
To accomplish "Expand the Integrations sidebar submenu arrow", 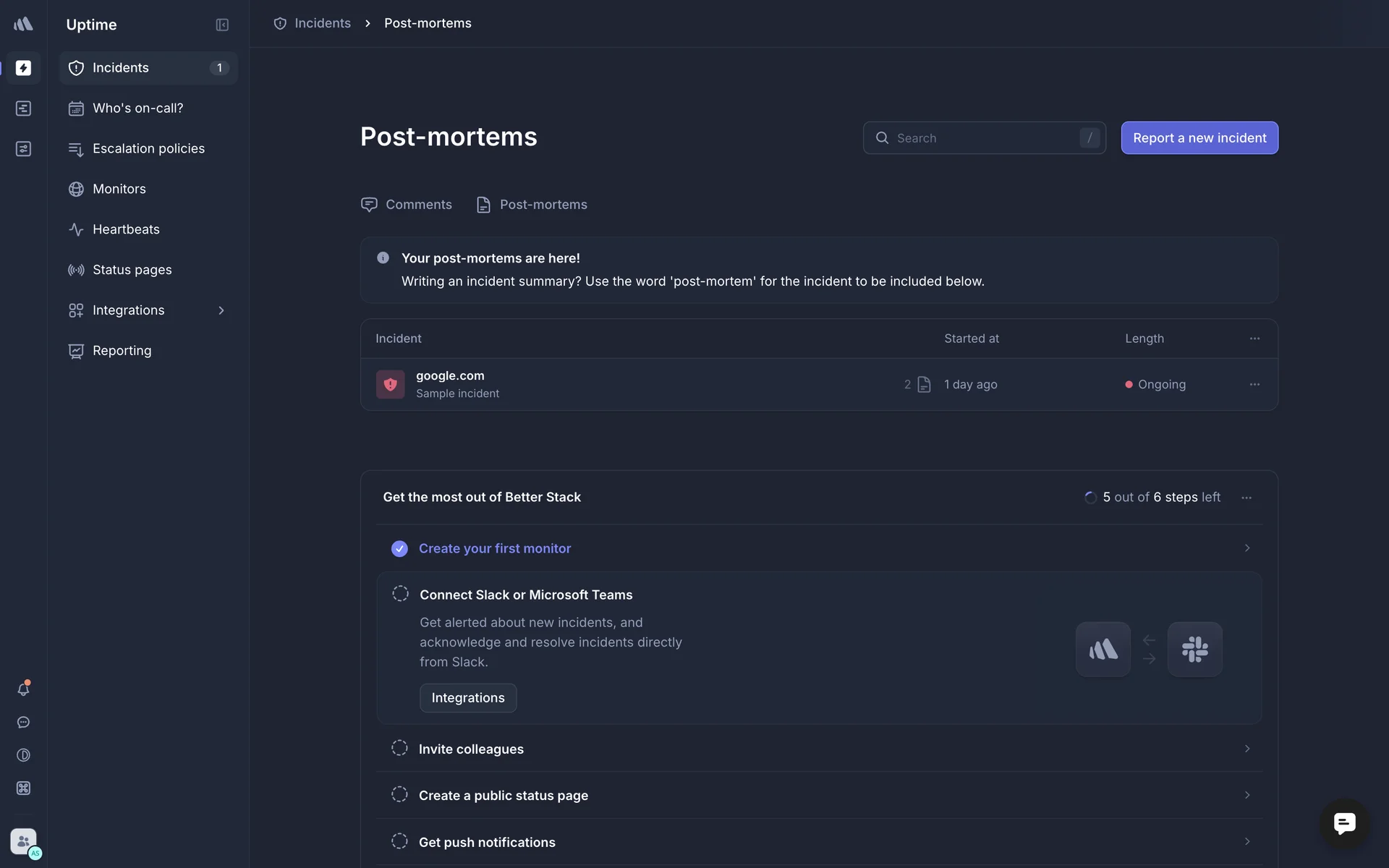I will coord(221,310).
